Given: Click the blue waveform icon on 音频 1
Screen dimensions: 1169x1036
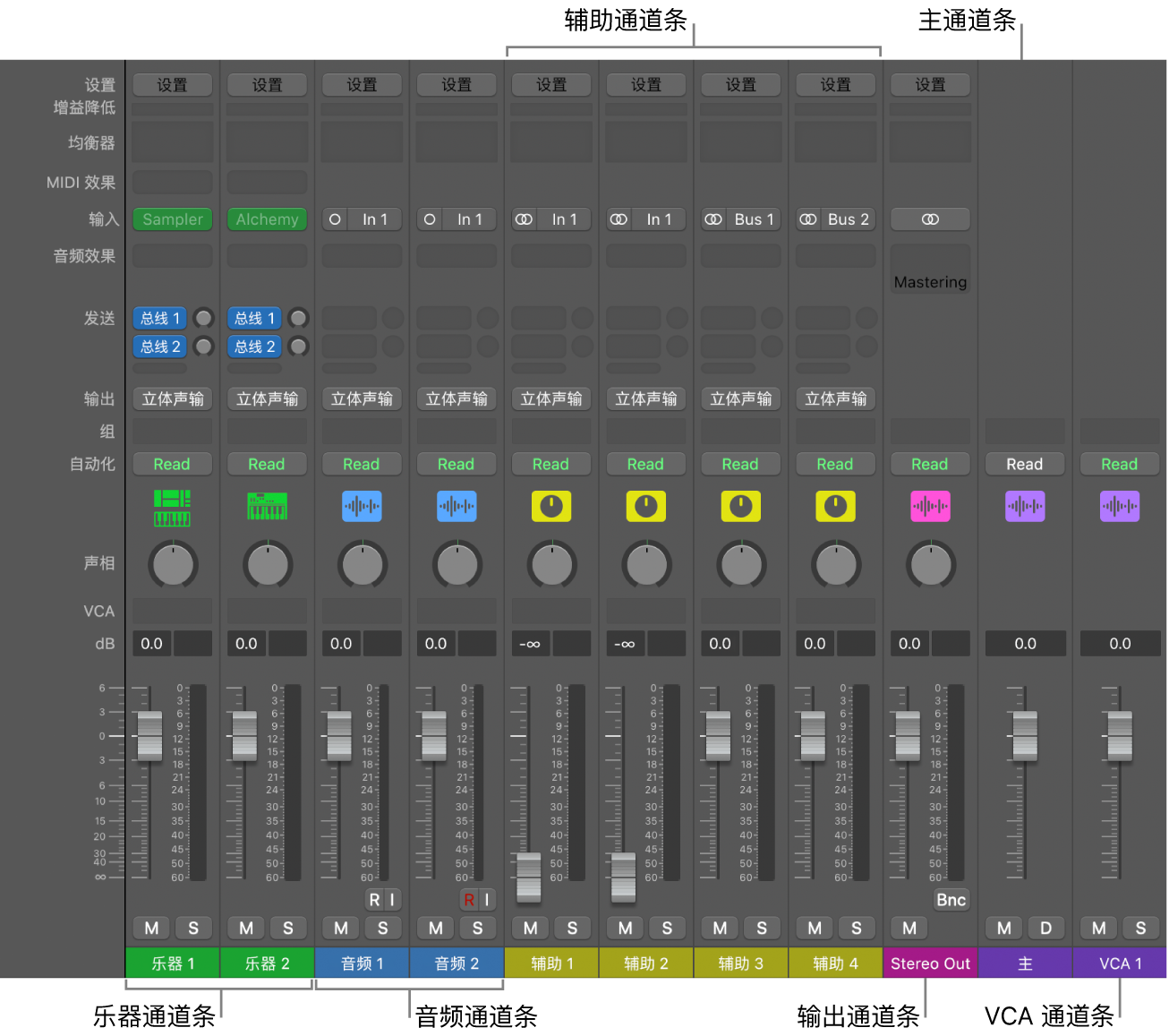Looking at the screenshot, I should pos(362,506).
